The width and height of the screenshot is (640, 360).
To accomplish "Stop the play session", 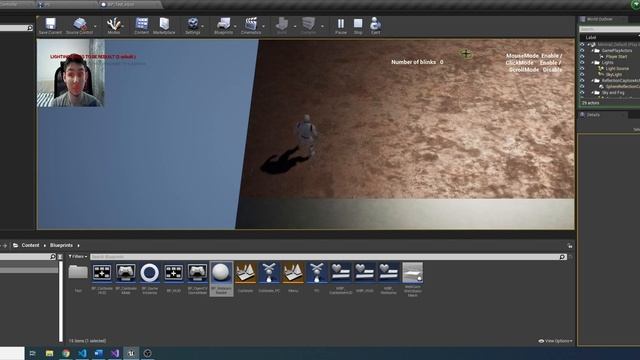I will (x=358, y=26).
